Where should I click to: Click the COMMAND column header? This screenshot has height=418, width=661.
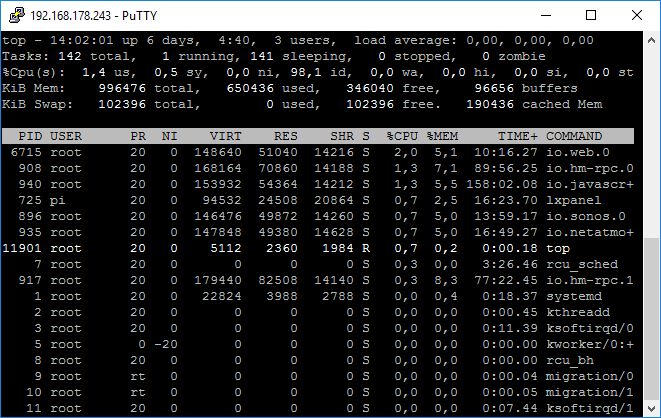574,136
